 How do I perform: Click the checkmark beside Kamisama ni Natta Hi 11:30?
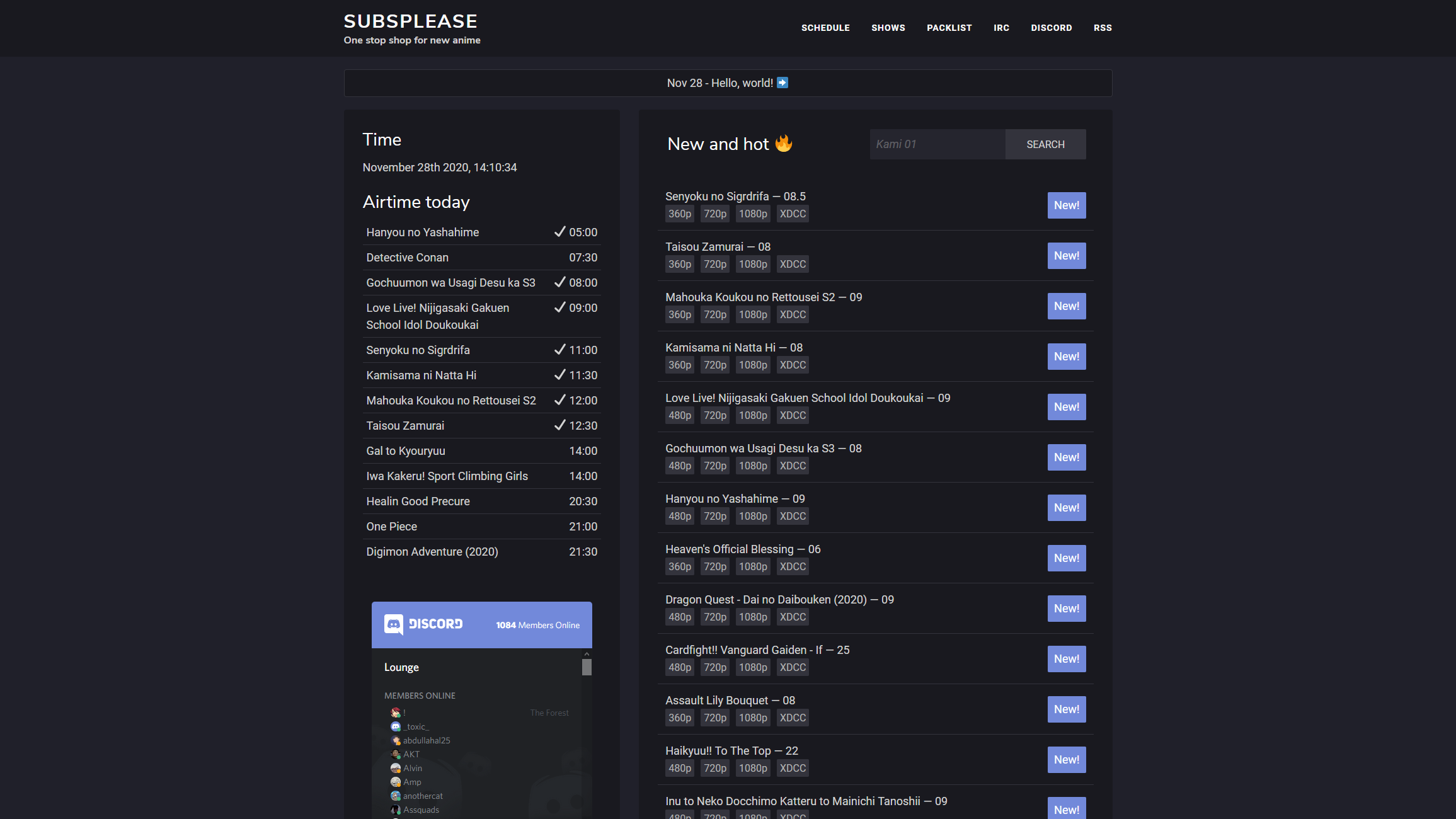(559, 375)
